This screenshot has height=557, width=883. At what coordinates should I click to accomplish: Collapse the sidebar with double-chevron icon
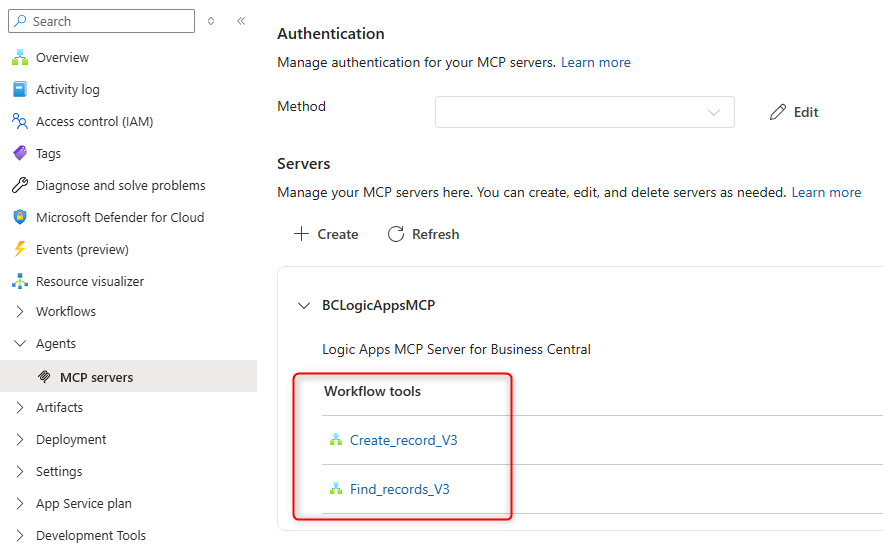coord(241,21)
